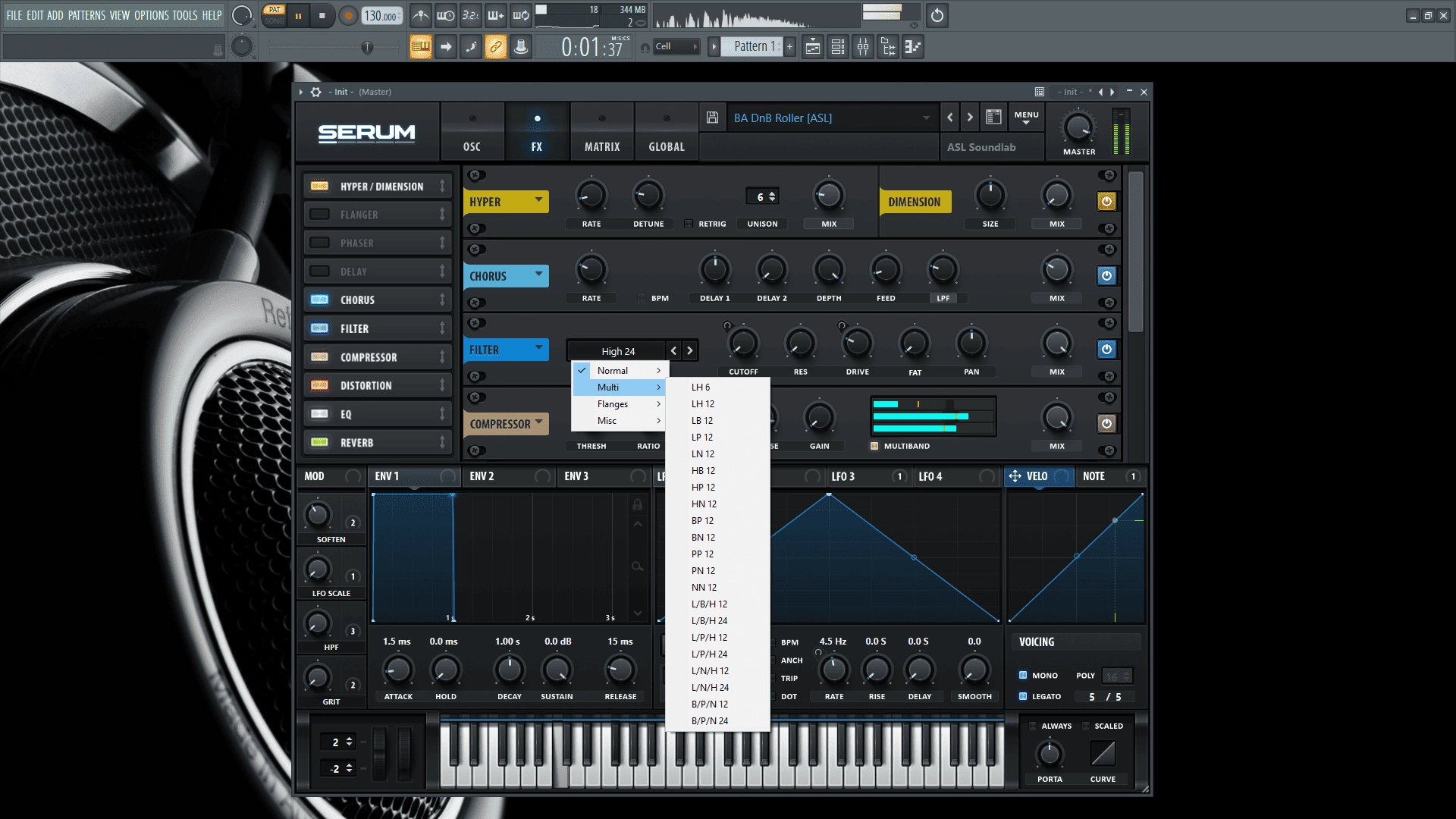Open the CHORUS effect dropdown arrow
1456x819 pixels.
[x=538, y=275]
